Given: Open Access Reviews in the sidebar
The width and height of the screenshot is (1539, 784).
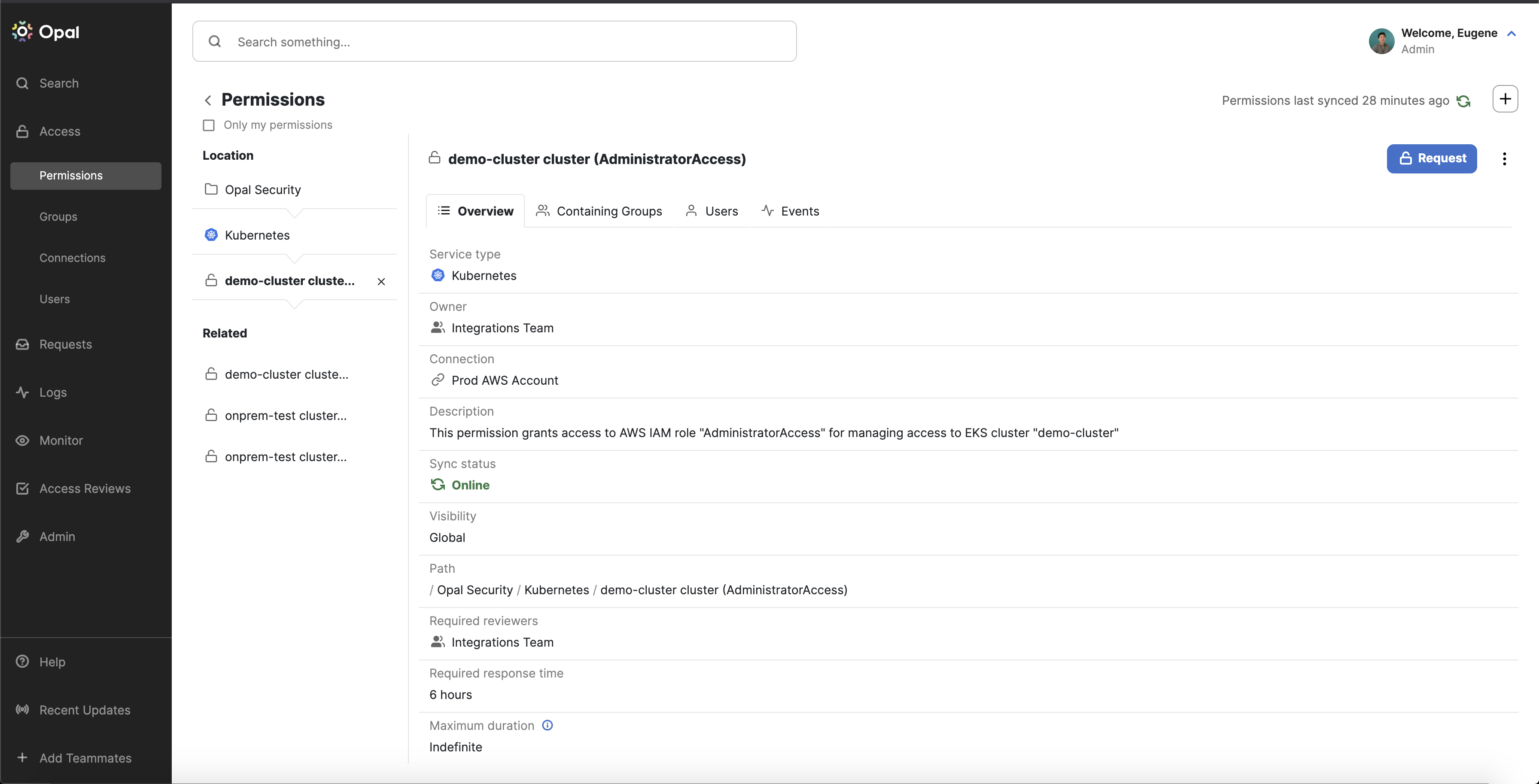Looking at the screenshot, I should (85, 489).
